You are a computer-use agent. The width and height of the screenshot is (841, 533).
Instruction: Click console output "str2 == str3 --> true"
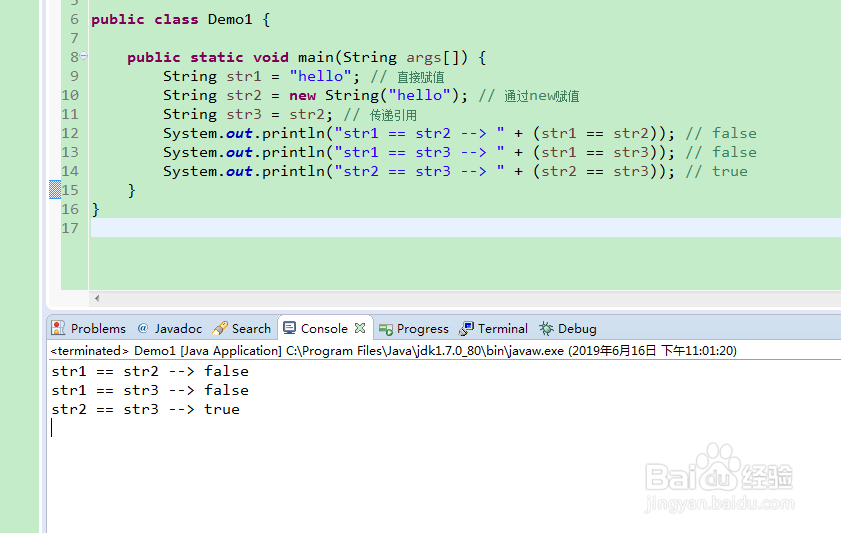tap(145, 409)
